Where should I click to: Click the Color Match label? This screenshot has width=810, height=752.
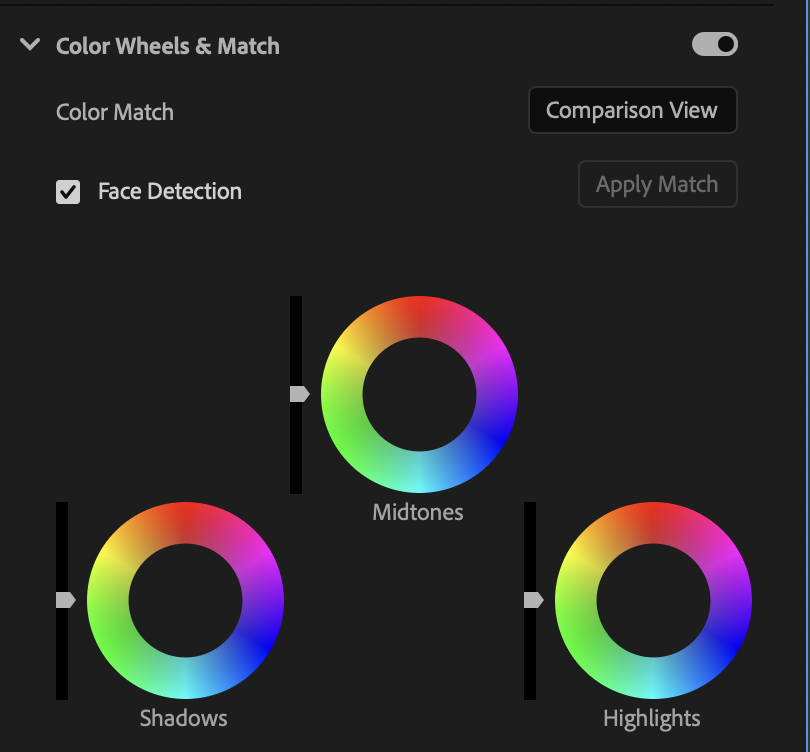click(x=115, y=112)
